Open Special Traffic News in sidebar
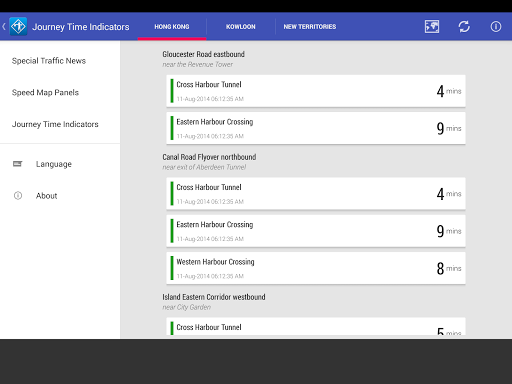The width and height of the screenshot is (512, 384). point(49,61)
